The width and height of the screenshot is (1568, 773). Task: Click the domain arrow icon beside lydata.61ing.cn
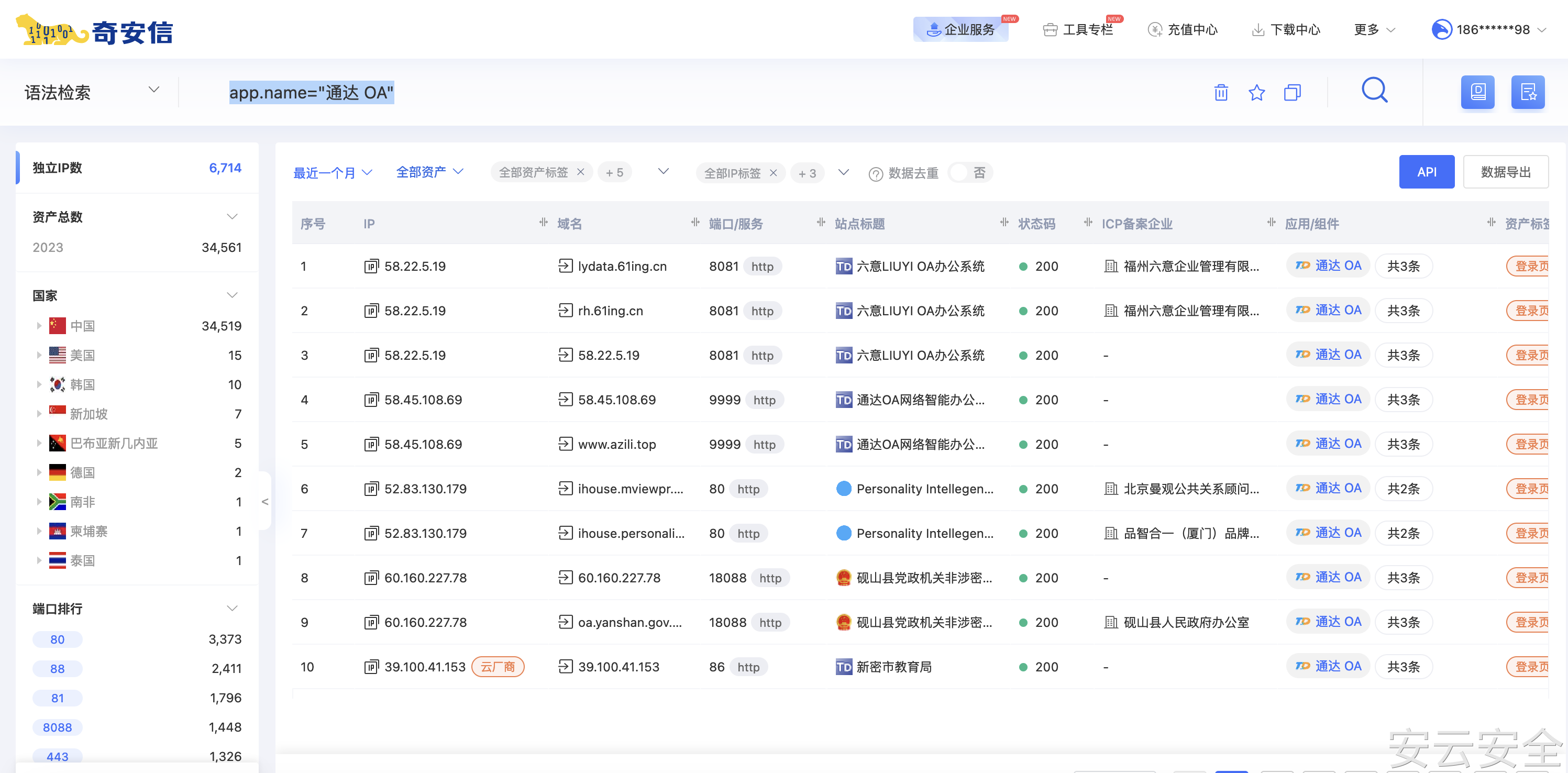pos(566,266)
